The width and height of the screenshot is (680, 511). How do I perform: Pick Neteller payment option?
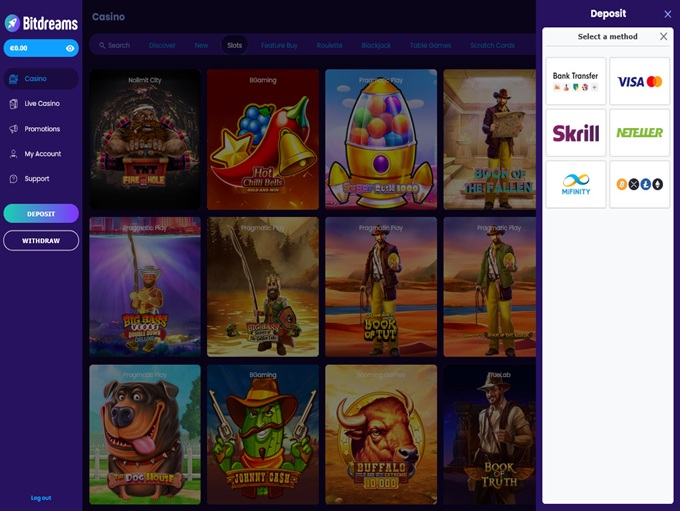tap(640, 133)
